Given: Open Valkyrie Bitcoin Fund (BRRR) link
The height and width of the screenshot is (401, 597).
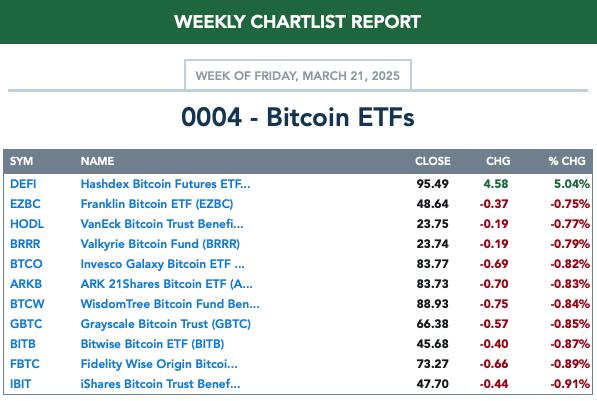Looking at the screenshot, I should pos(160,244).
